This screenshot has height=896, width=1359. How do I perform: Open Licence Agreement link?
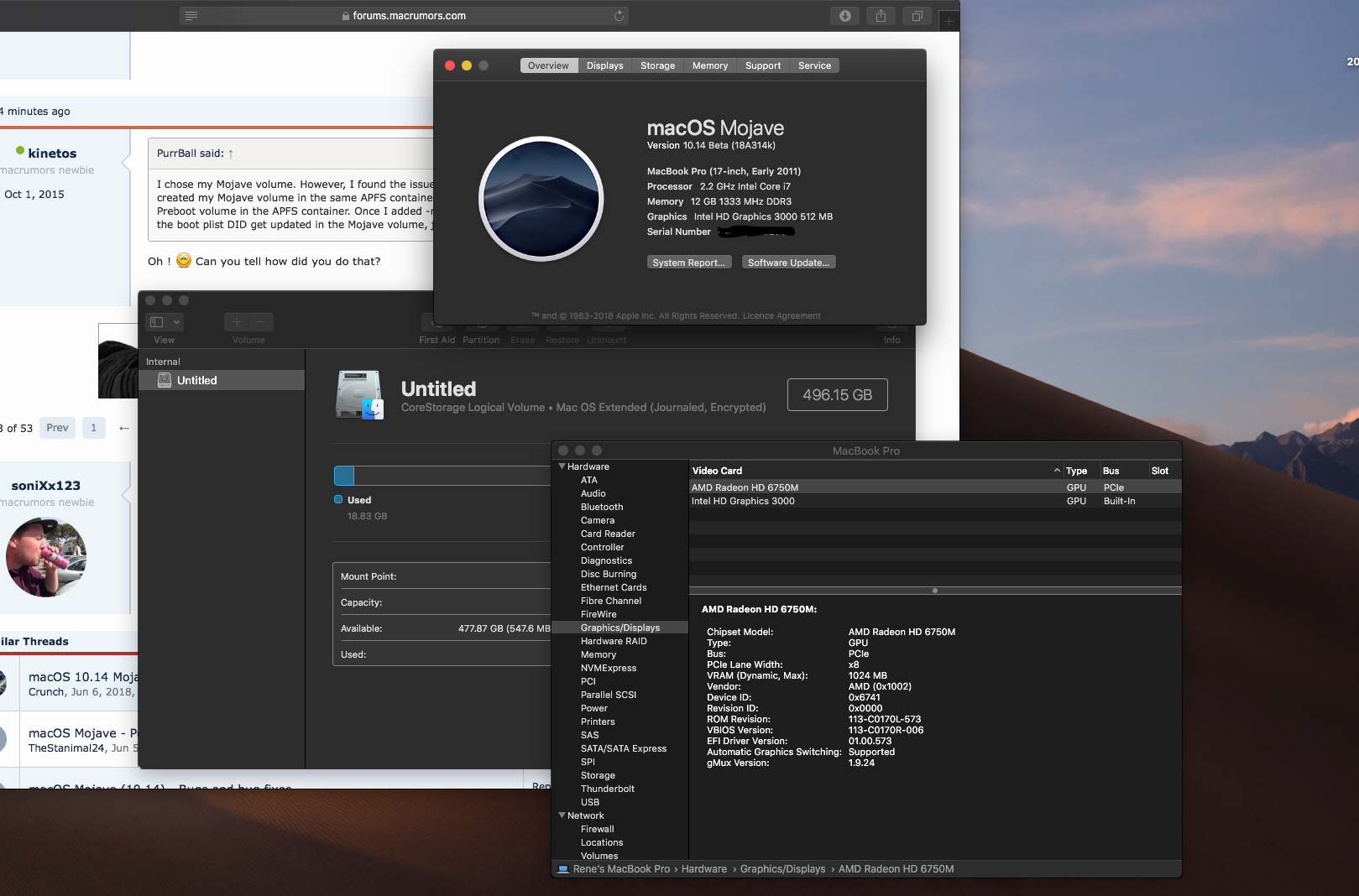pyautogui.click(x=781, y=316)
